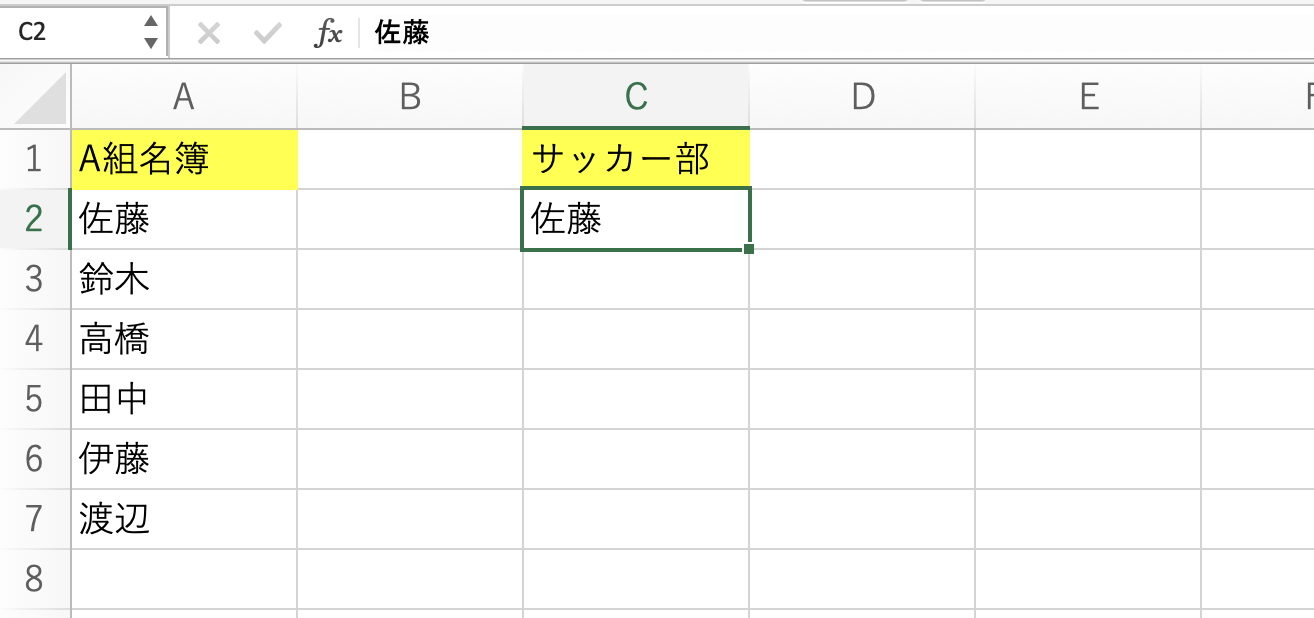This screenshot has width=1314, height=618.
Task: Click the down arrow of the Name Box stepper
Action: pos(151,41)
